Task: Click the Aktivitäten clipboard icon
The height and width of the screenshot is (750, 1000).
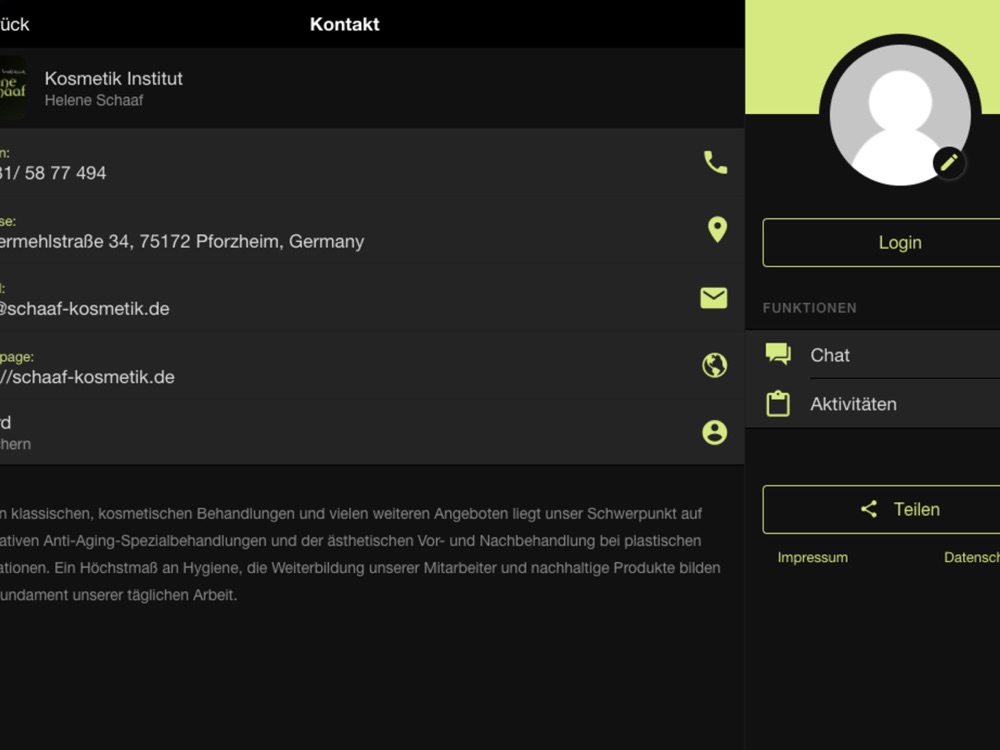Action: click(x=778, y=404)
